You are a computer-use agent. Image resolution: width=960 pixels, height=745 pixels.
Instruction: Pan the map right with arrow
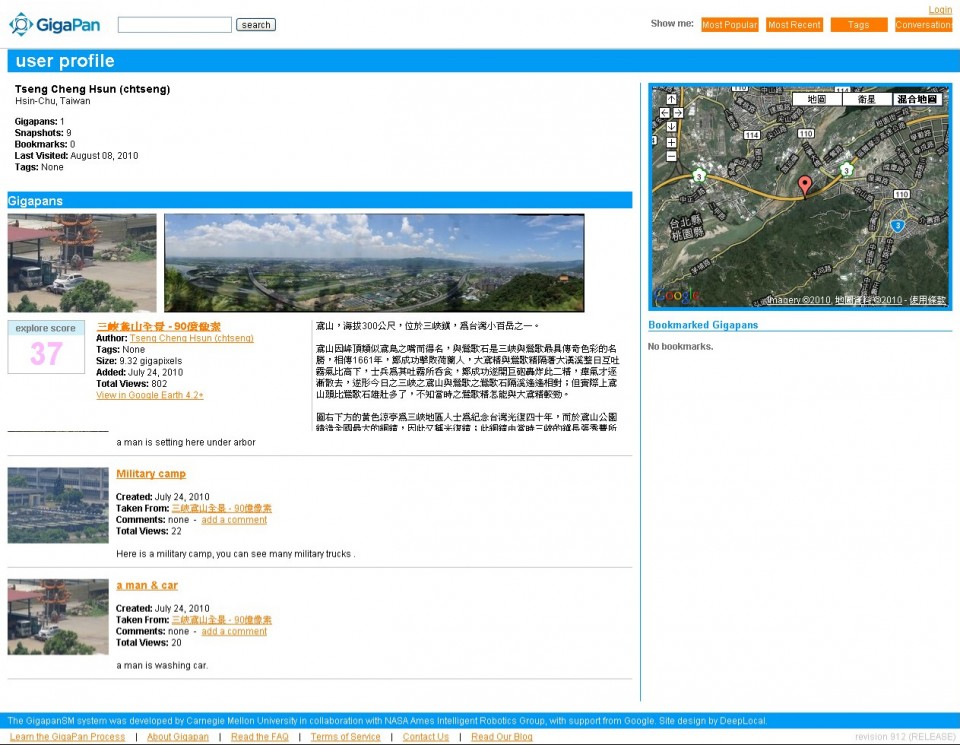tap(678, 113)
